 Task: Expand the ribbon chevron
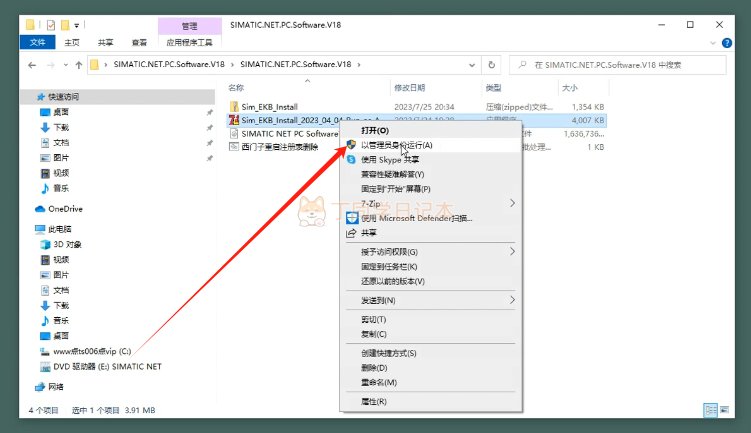tap(713, 43)
